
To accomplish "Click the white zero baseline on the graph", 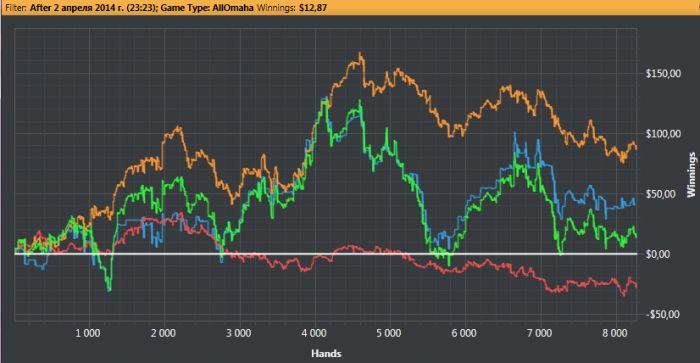I will click(x=326, y=254).
